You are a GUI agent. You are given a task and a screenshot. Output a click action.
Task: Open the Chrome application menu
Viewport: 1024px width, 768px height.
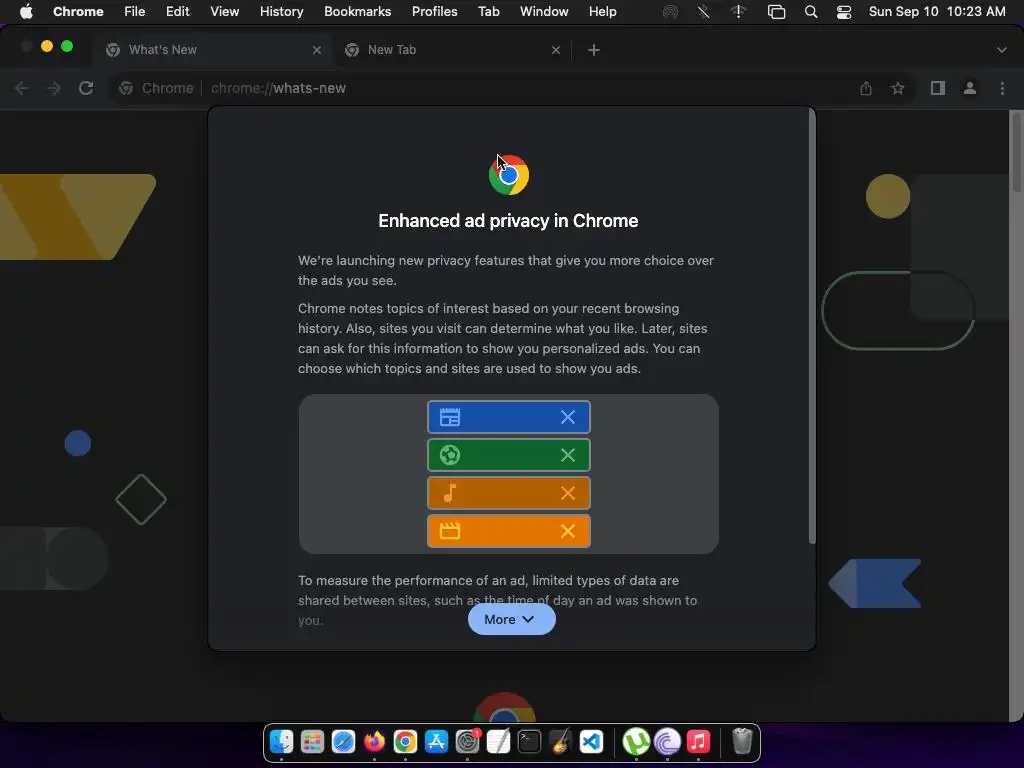tap(78, 11)
